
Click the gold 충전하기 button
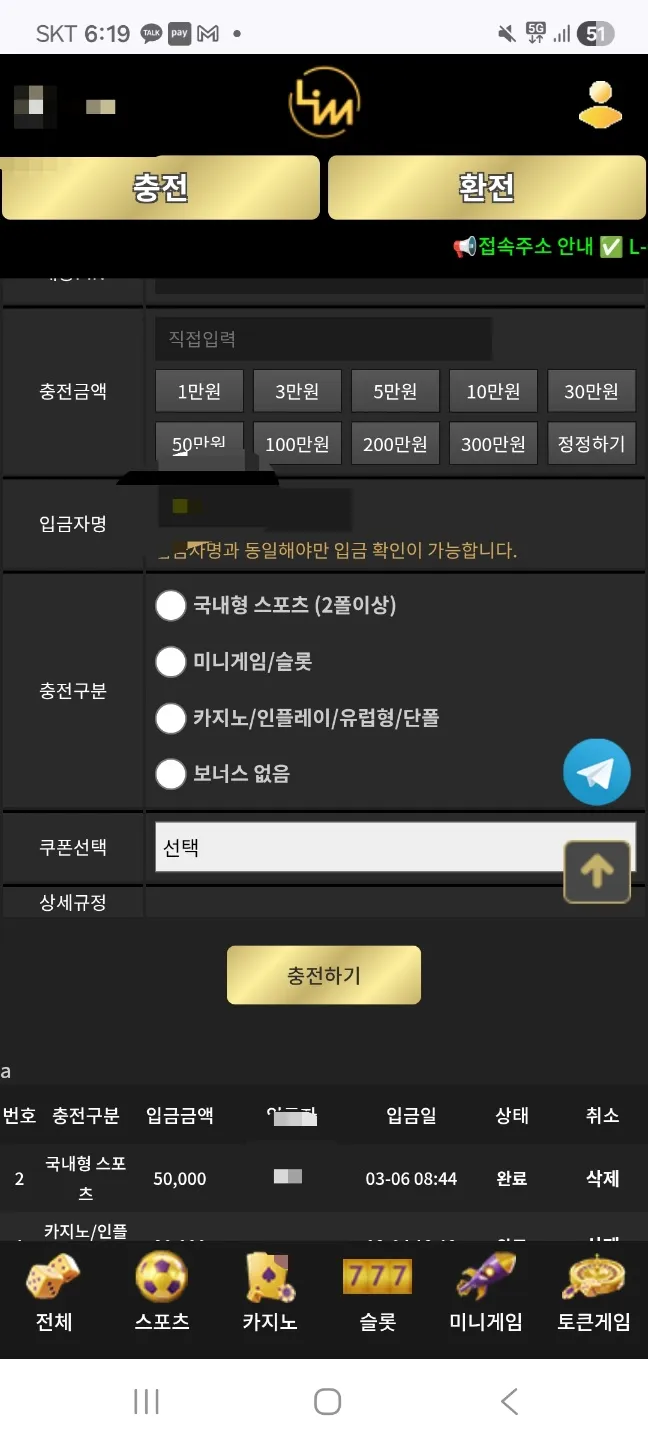click(x=324, y=975)
